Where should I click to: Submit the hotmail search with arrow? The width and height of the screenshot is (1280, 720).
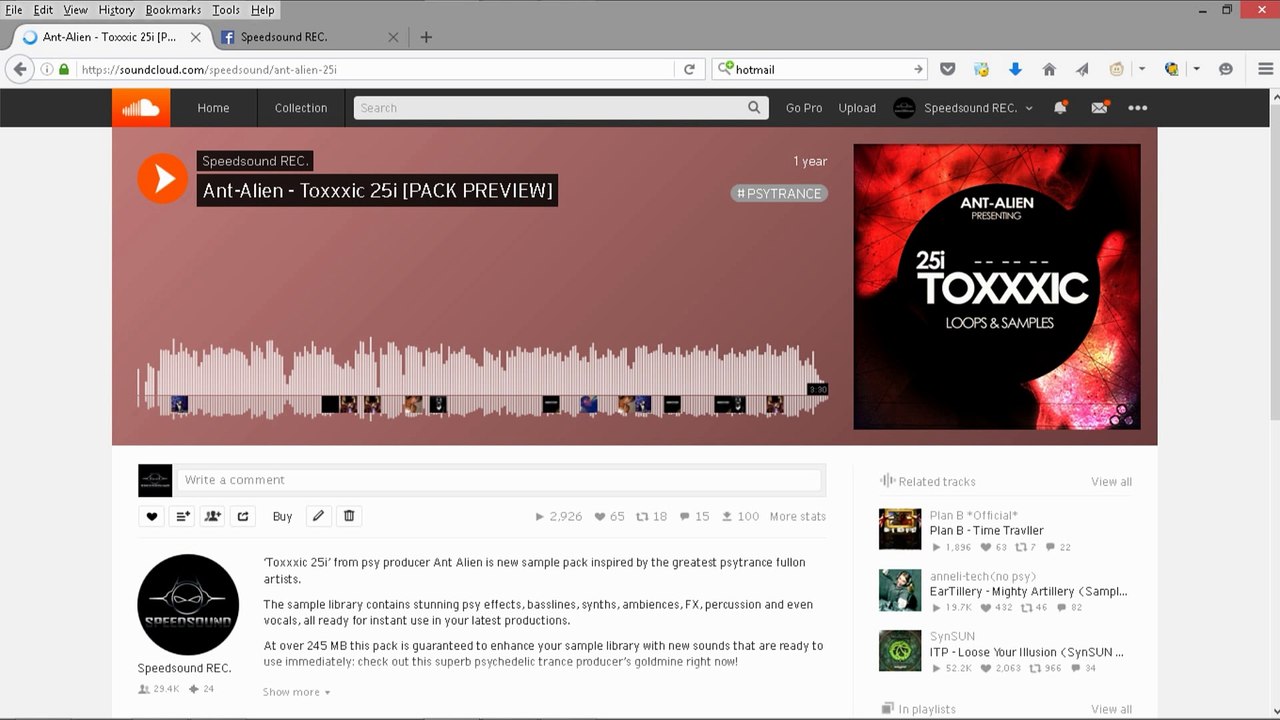click(x=918, y=69)
